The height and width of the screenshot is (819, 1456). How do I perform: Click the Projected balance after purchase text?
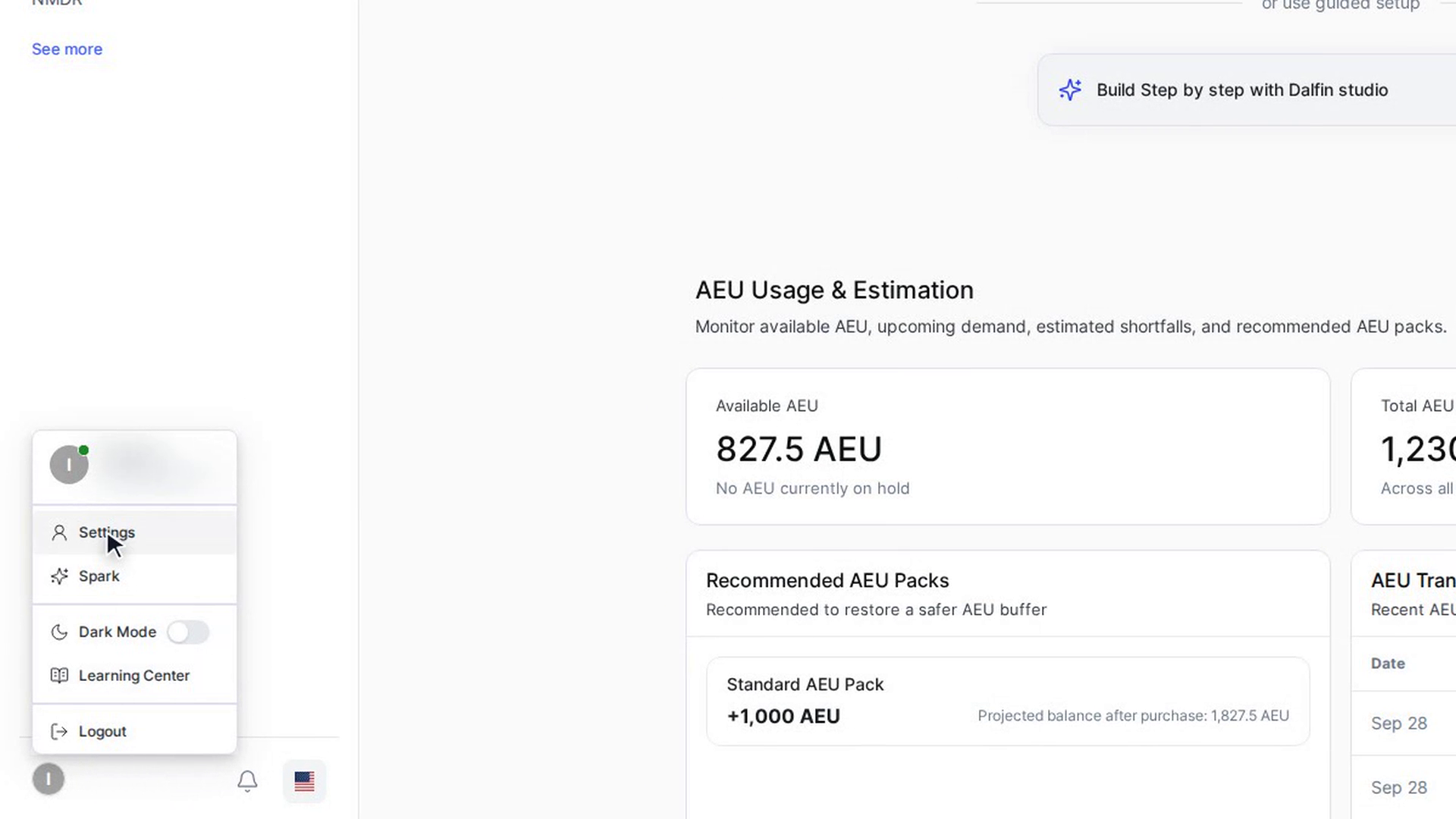[x=1133, y=716]
